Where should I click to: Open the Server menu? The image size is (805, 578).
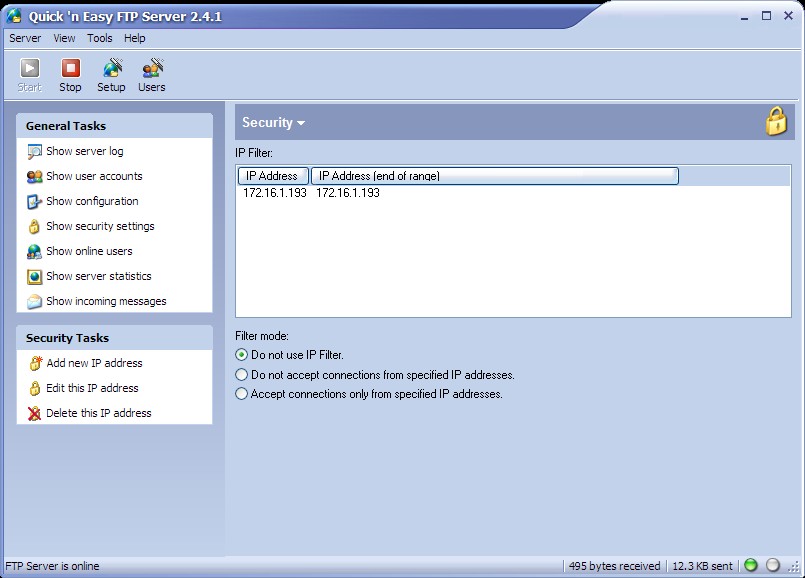[x=25, y=38]
